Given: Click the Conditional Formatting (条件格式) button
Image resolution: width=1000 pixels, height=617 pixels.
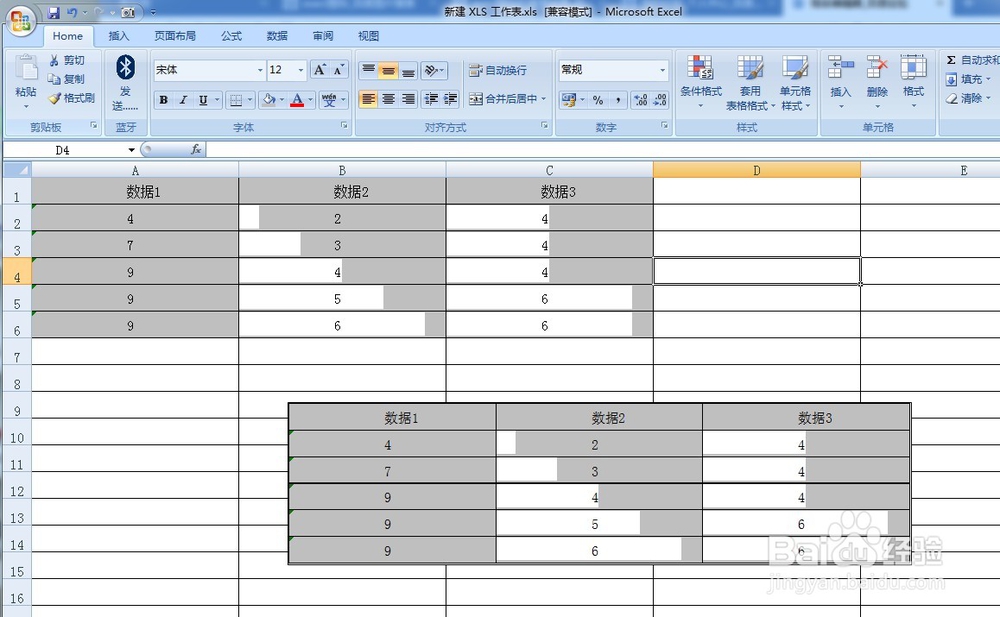Looking at the screenshot, I should (701, 85).
